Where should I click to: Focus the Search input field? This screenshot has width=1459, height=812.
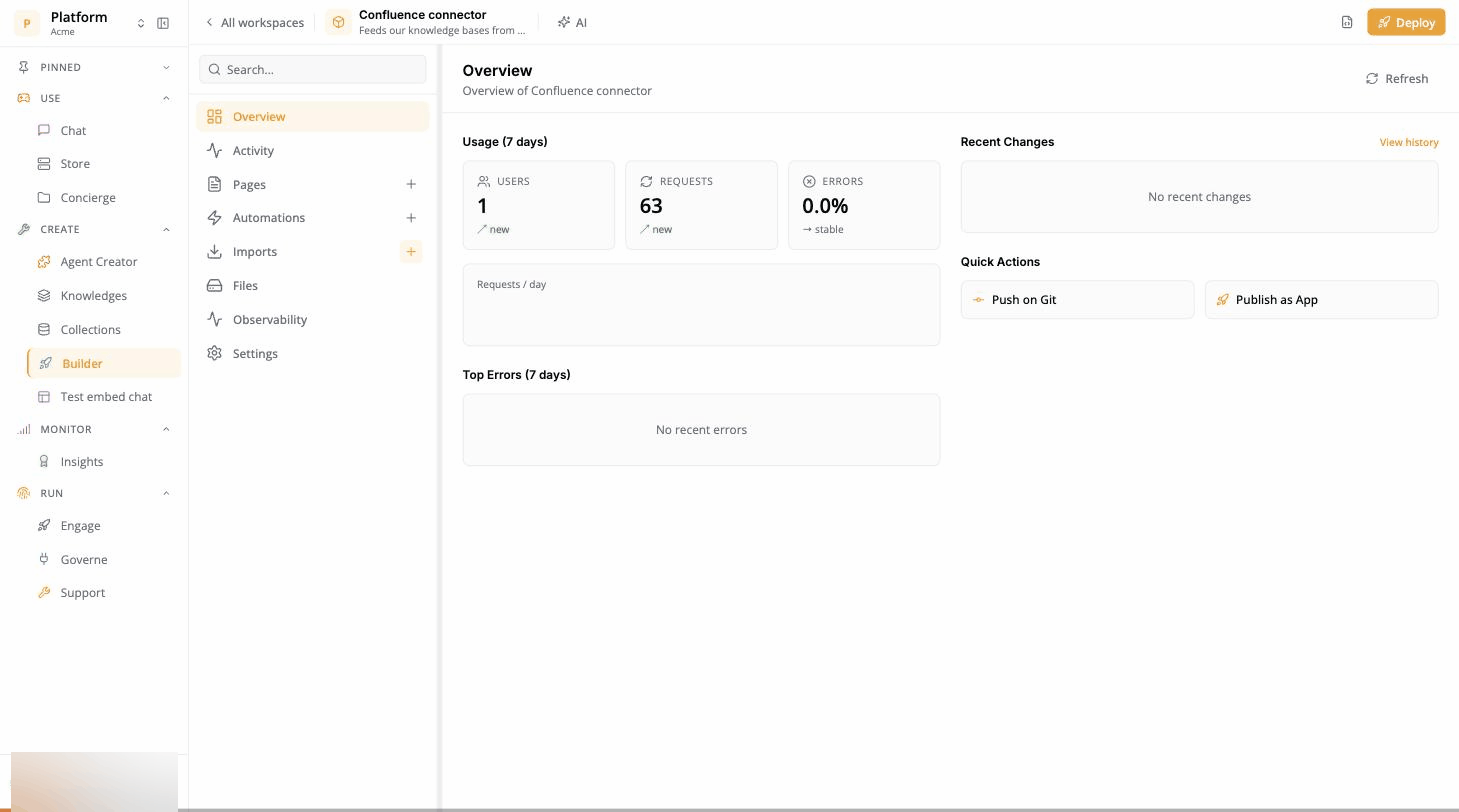[x=312, y=69]
